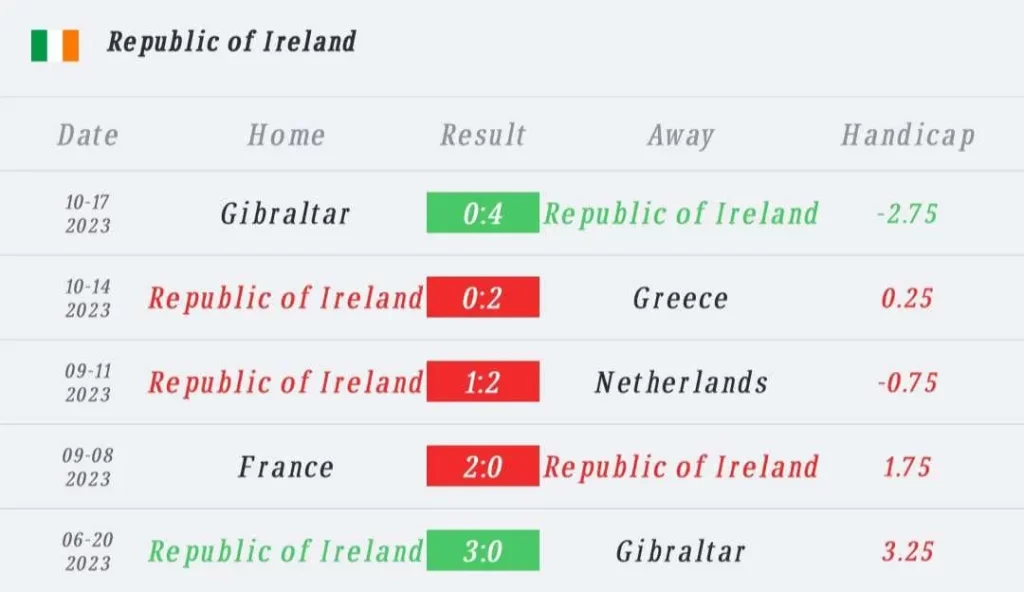Click the Netherlands away team name

pos(681,382)
